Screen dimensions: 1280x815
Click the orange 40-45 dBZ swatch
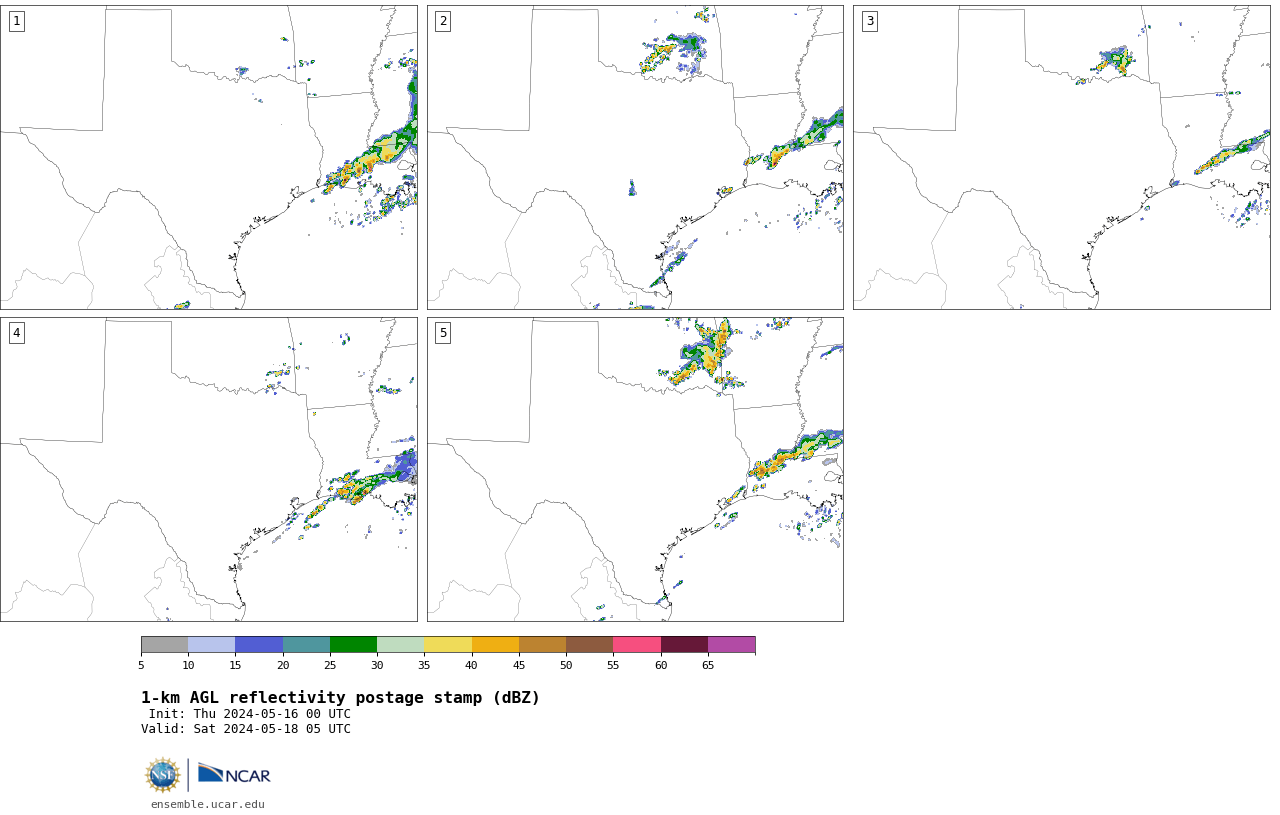click(495, 644)
